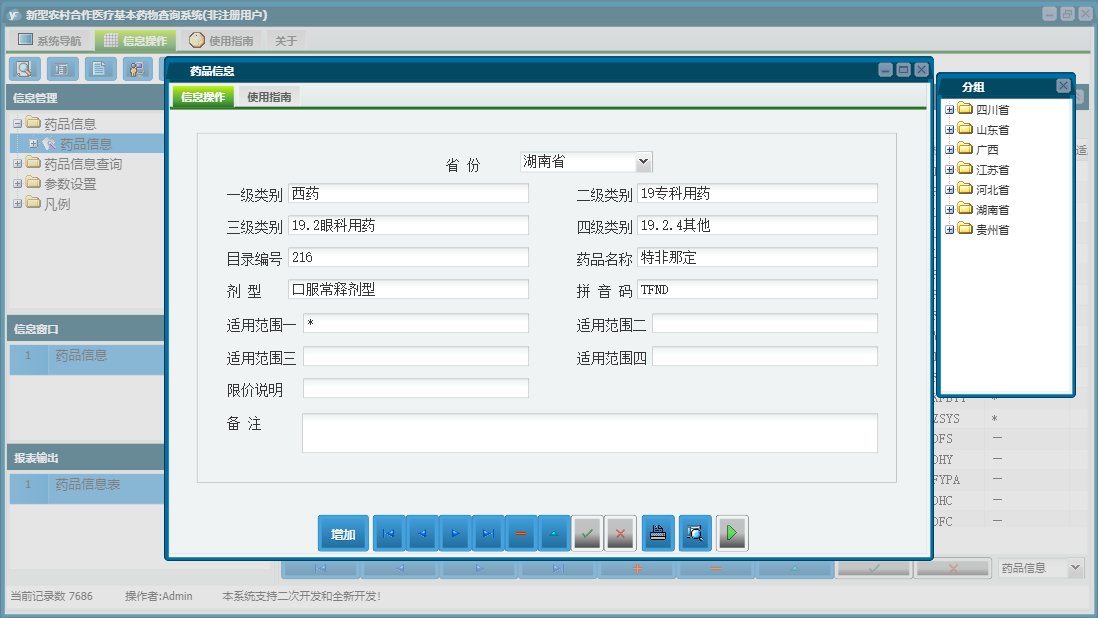The height and width of the screenshot is (618, 1098).
Task: Open the 系统导航 main menu tab
Action: 49,41
